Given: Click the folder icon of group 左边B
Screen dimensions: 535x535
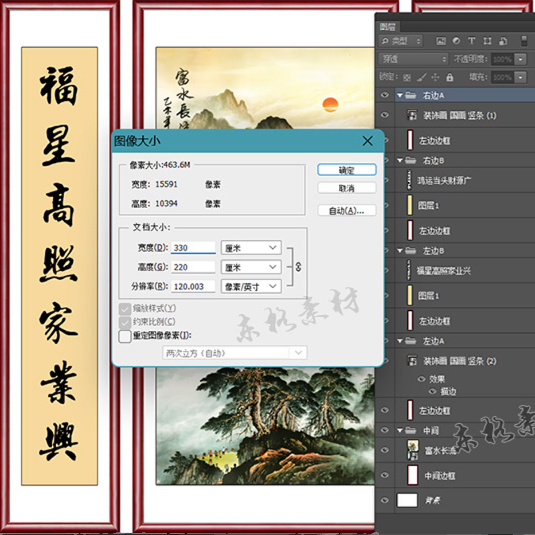Looking at the screenshot, I should point(410,251).
